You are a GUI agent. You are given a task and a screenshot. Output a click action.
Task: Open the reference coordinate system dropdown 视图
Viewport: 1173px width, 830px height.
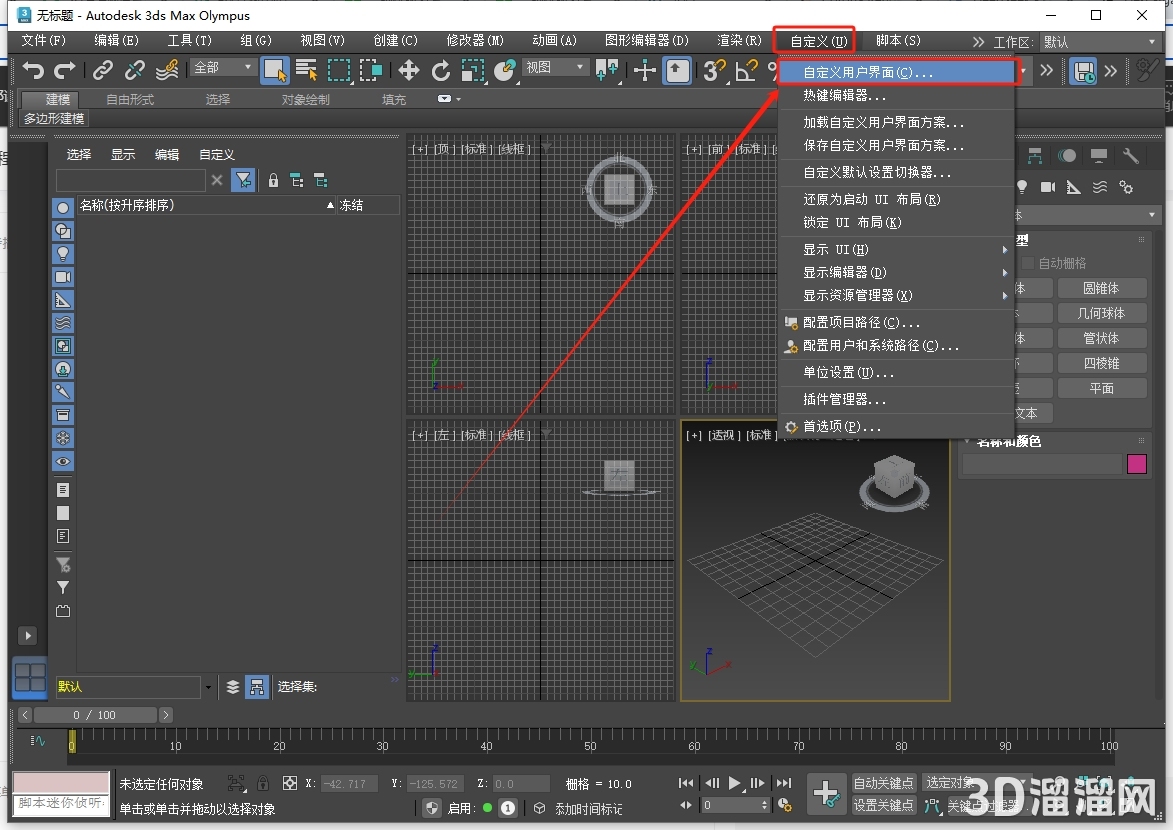(554, 67)
